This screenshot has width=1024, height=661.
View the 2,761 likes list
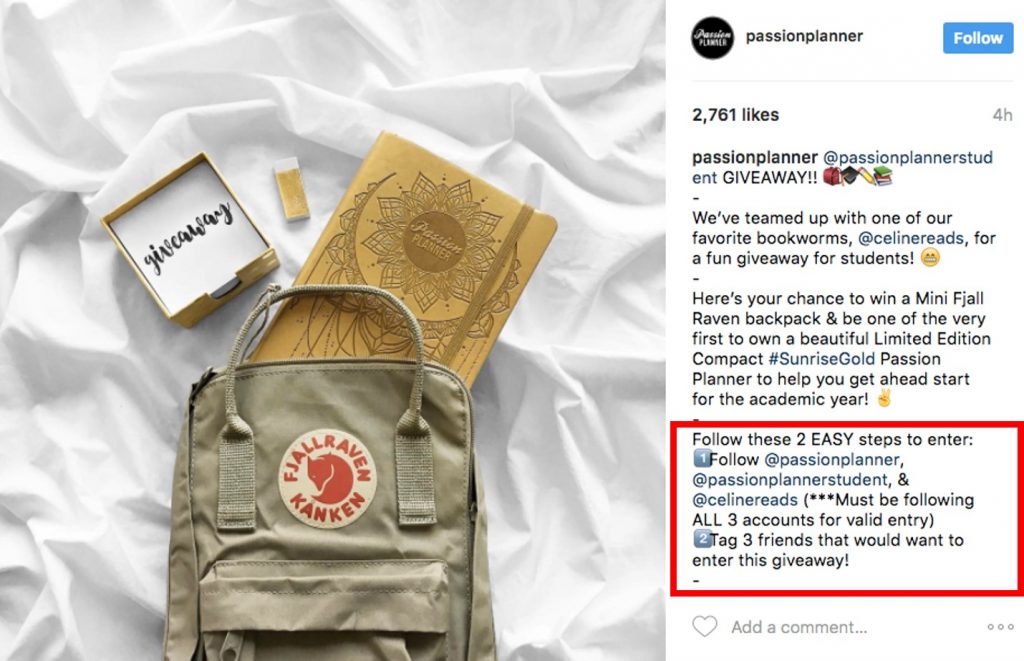point(735,115)
